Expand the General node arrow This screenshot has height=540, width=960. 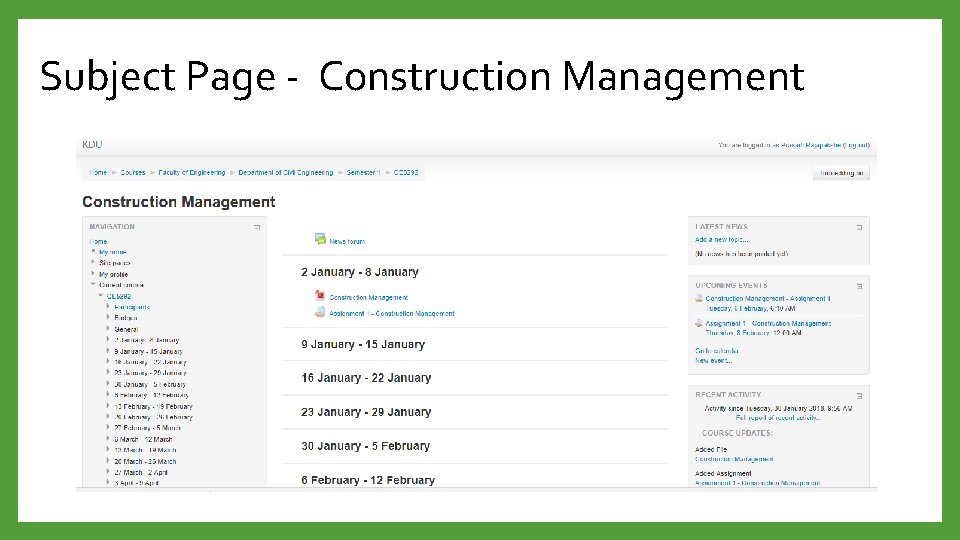(x=108, y=329)
